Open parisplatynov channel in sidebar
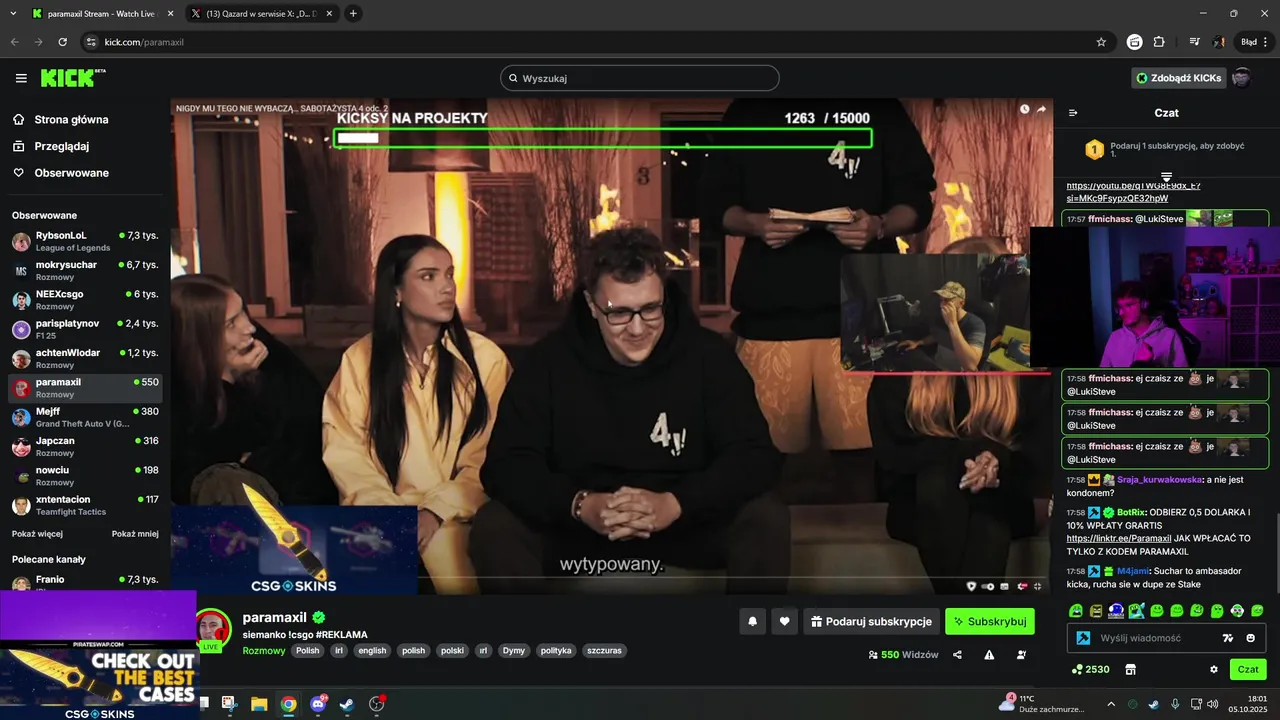Viewport: 1280px width, 720px height. tap(85, 329)
